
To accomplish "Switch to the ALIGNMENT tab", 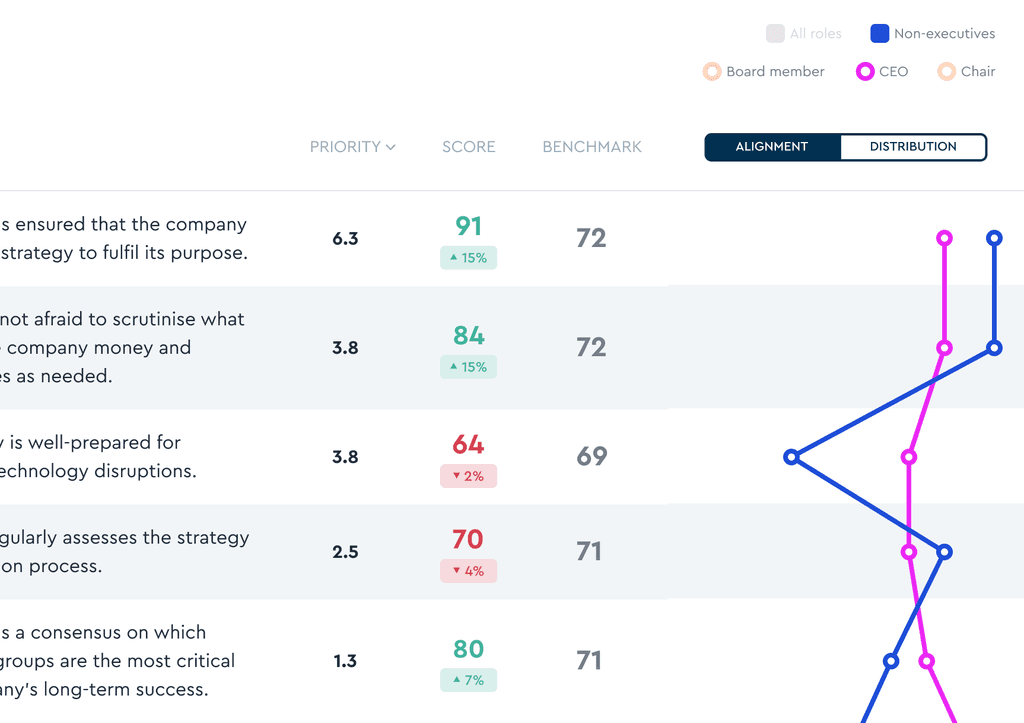I will coord(773,147).
